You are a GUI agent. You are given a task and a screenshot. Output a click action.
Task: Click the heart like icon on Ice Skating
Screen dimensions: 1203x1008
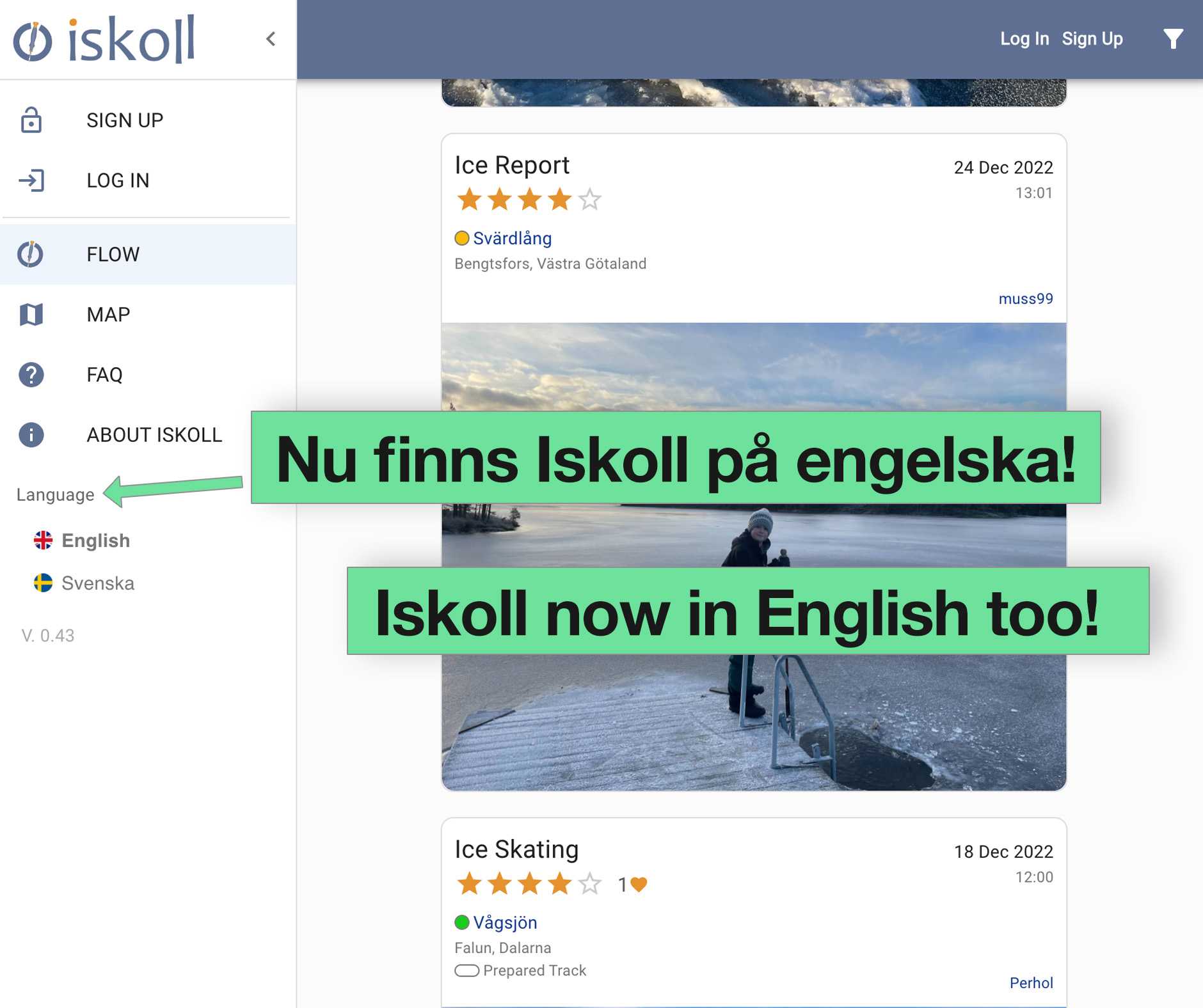(639, 884)
